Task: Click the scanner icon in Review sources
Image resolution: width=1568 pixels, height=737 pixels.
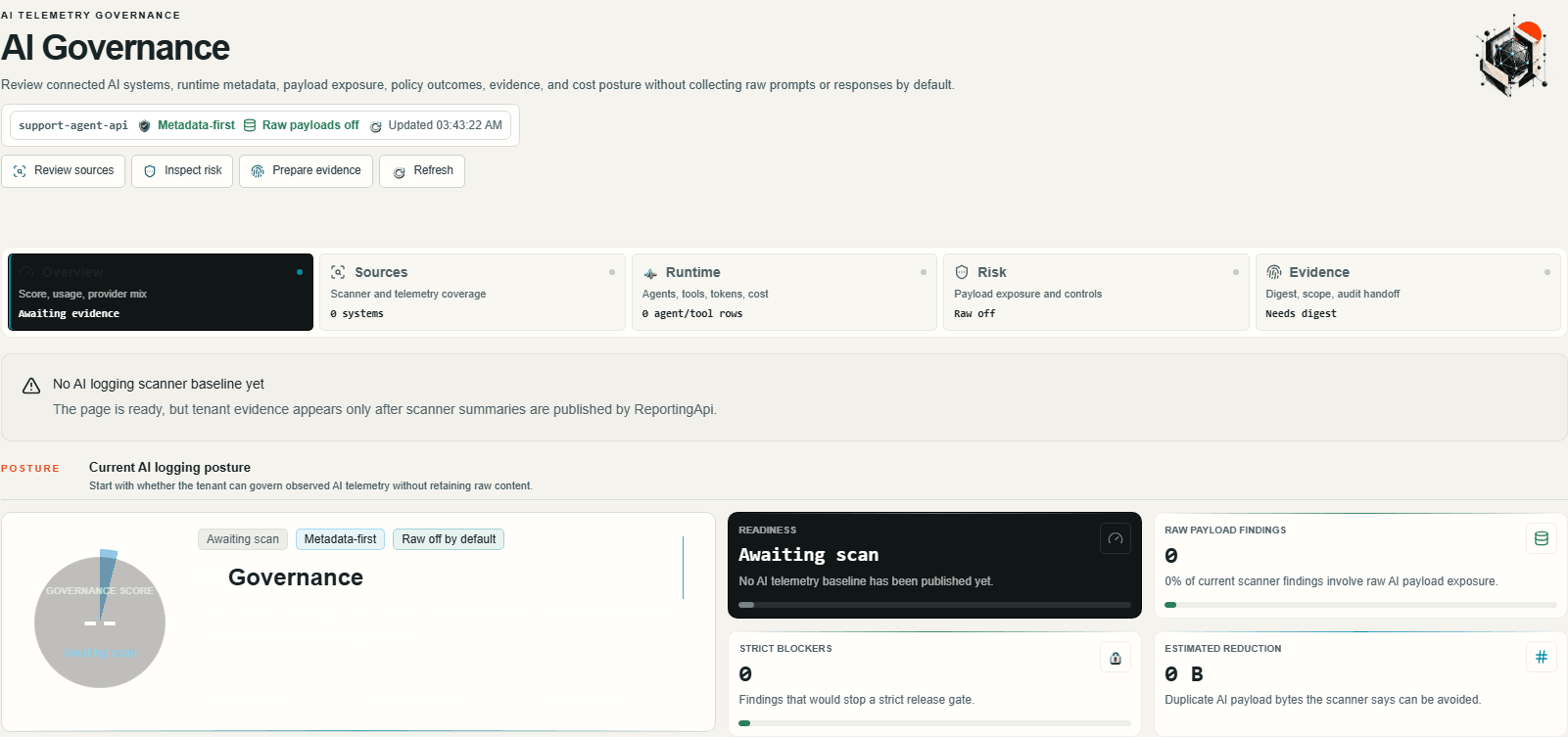Action: point(20,171)
